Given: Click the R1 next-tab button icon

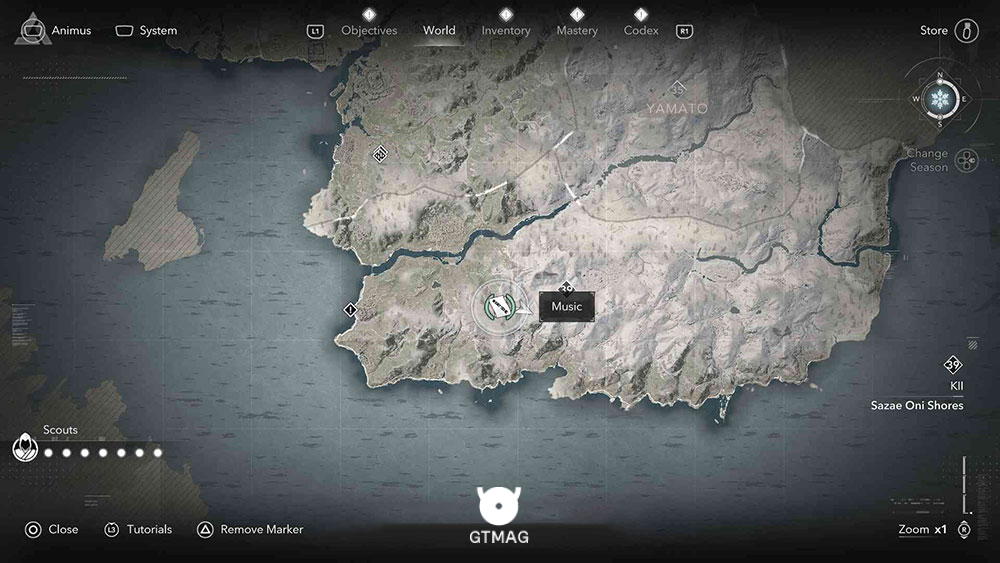Looking at the screenshot, I should pyautogui.click(x=684, y=31).
